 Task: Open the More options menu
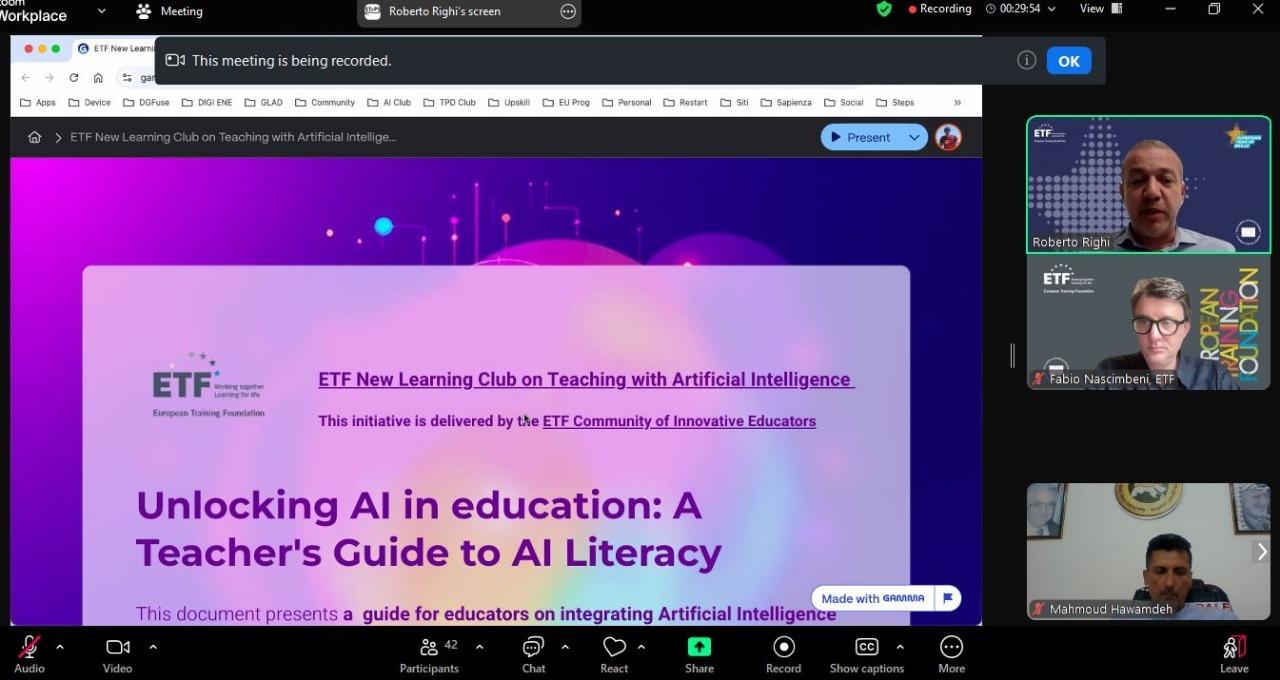[952, 654]
